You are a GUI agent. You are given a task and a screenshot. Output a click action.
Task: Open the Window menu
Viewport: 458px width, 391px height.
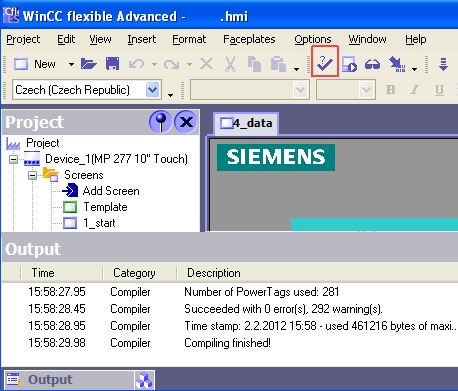[367, 39]
